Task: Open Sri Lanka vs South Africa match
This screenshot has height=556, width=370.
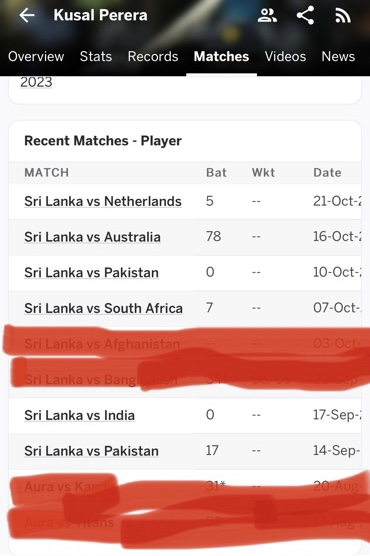Action: 104,308
